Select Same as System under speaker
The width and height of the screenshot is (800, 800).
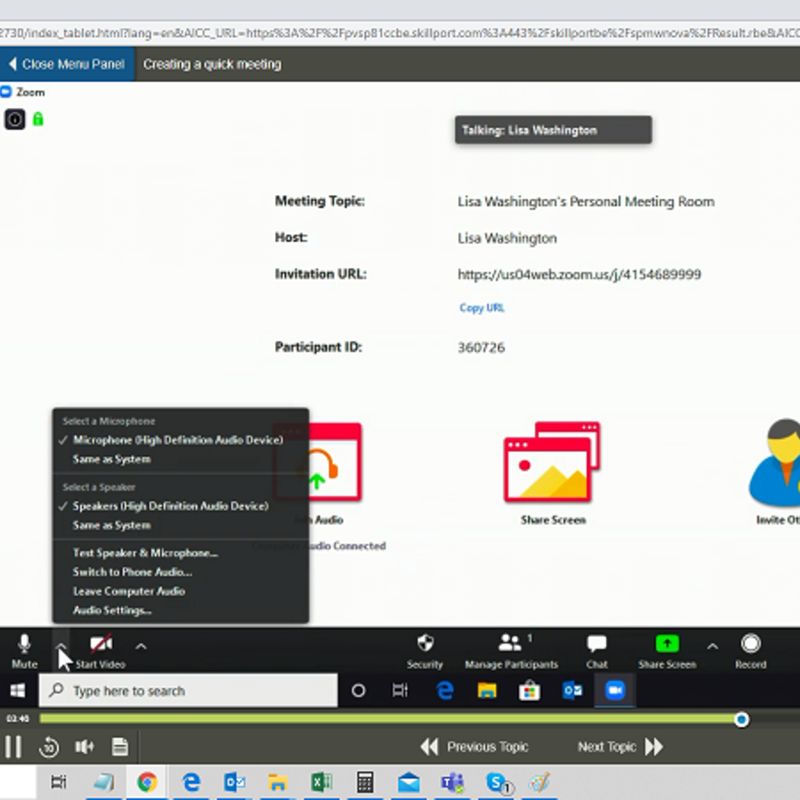tap(112, 526)
